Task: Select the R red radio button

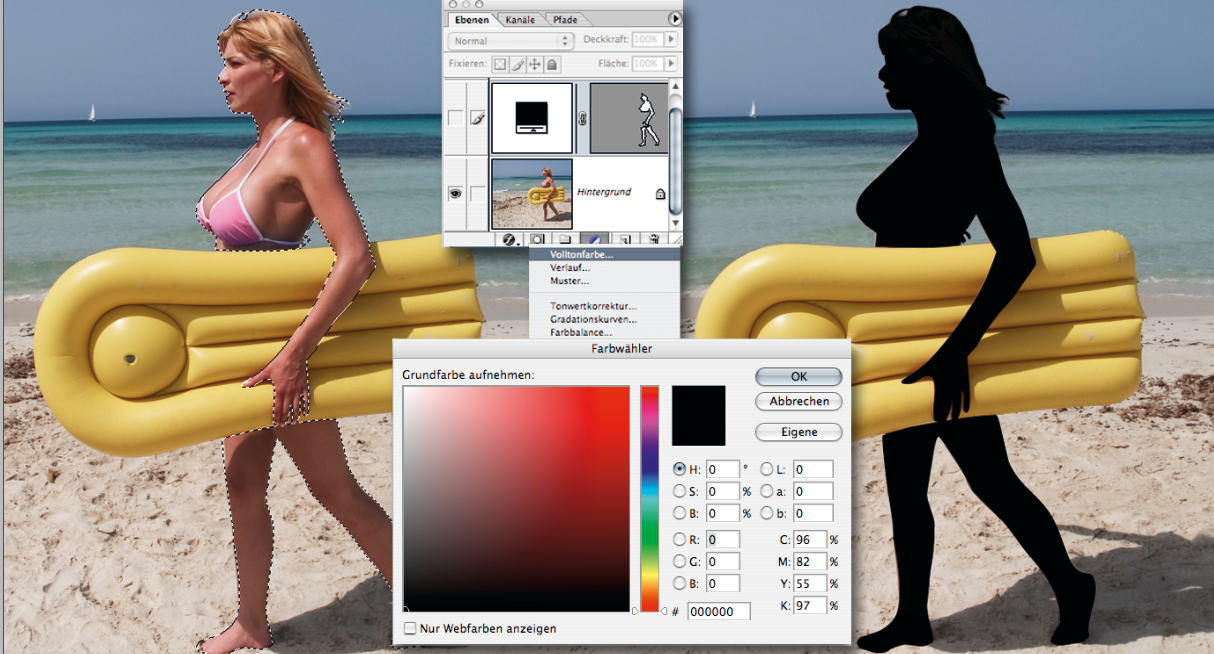Action: [680, 539]
